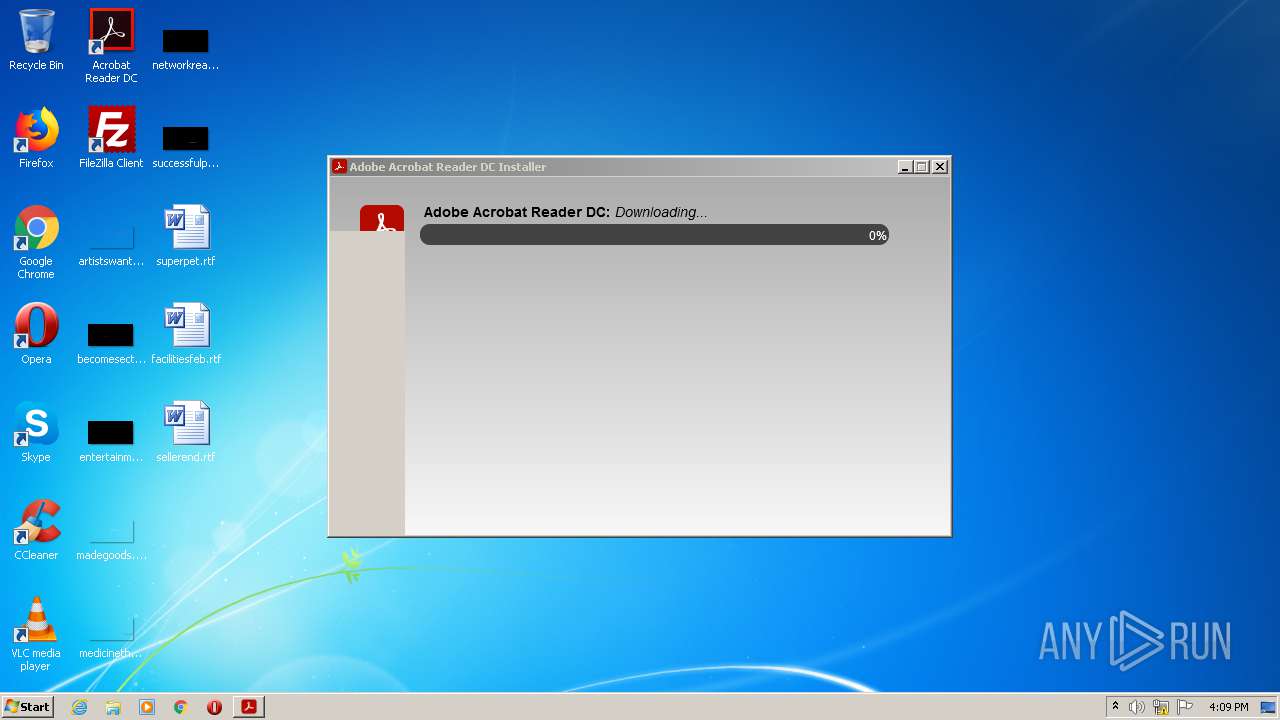This screenshot has height=720, width=1280.
Task: Launch Opera from the desktop
Action: (36, 333)
